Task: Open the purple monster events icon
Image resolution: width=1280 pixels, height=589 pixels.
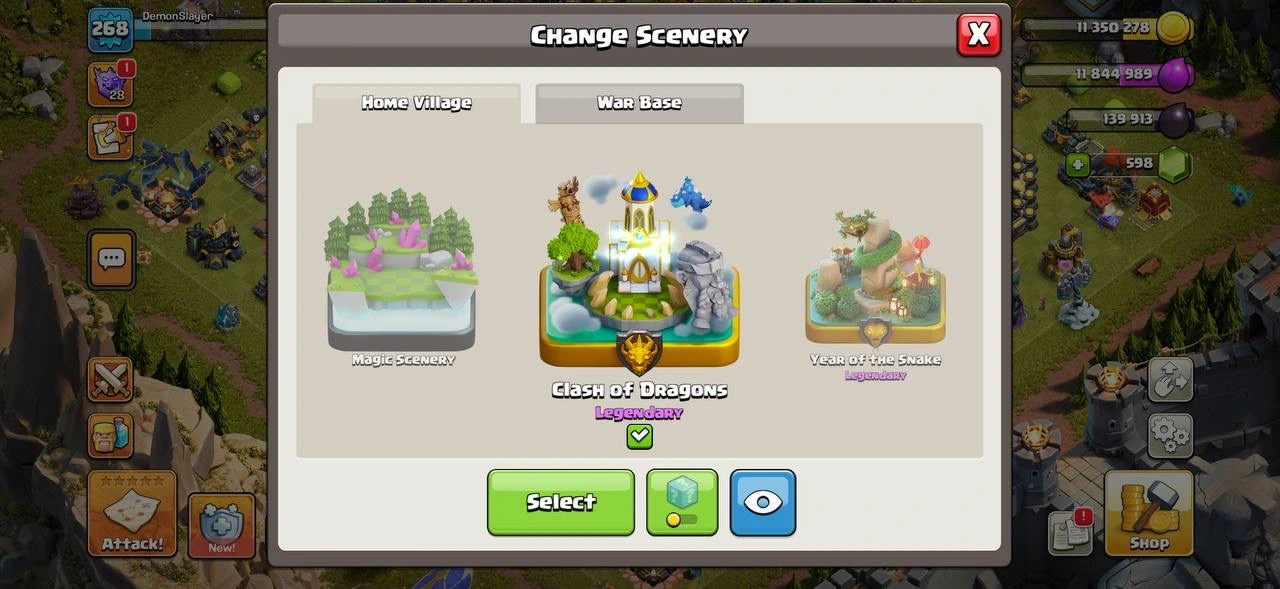Action: pos(110,83)
